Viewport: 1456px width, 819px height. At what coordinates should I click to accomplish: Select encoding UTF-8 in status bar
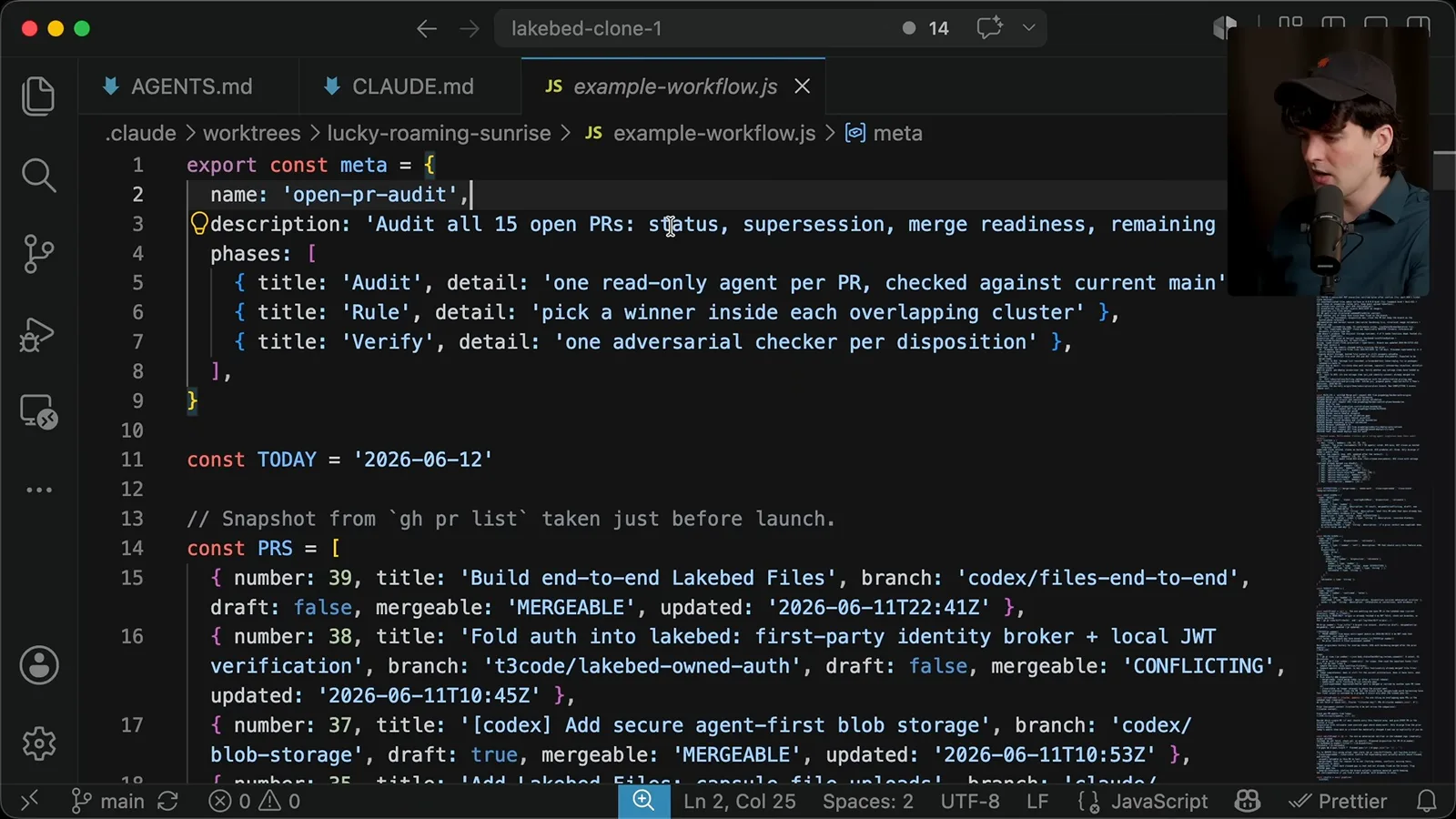pyautogui.click(x=970, y=801)
